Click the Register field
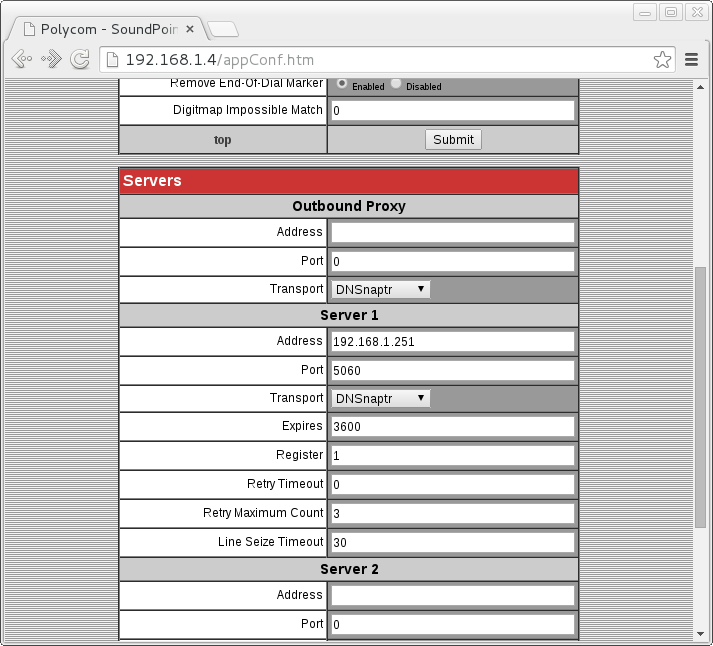713x646 pixels. coord(453,456)
